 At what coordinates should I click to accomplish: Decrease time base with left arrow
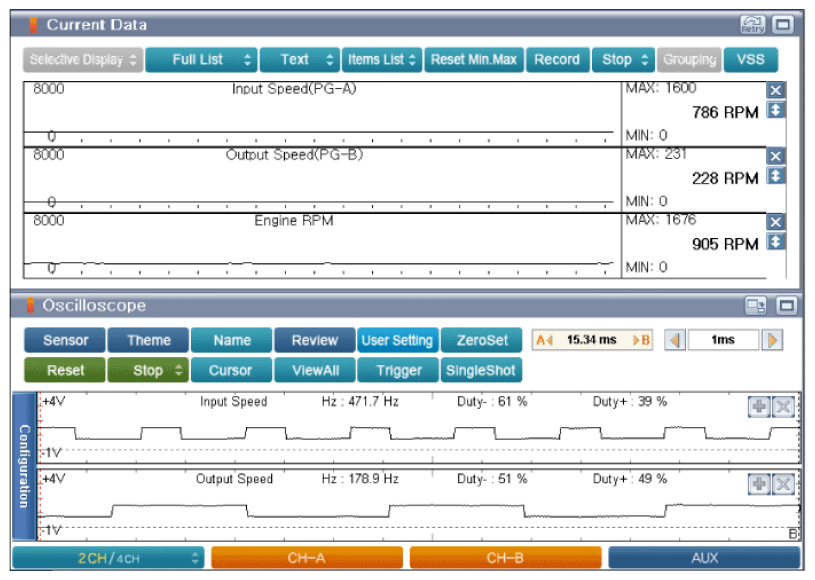point(675,340)
